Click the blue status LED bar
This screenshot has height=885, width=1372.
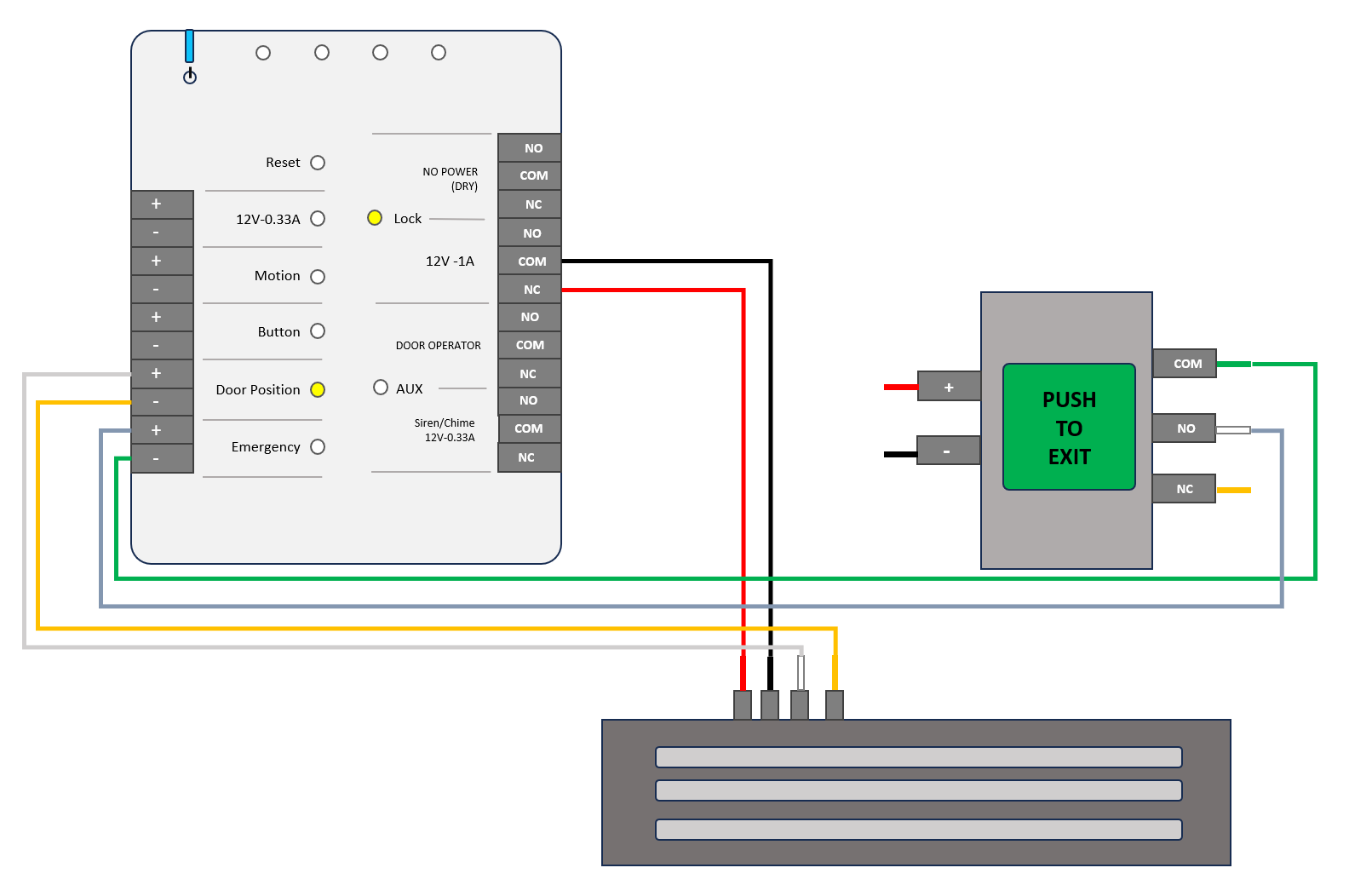[190, 46]
